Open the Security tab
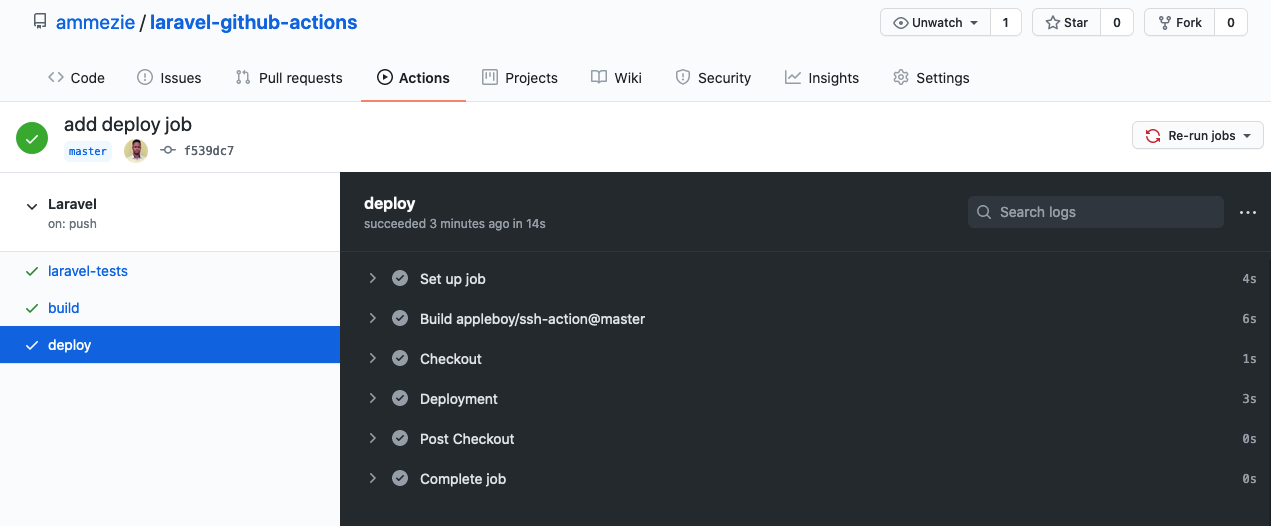 tap(713, 77)
